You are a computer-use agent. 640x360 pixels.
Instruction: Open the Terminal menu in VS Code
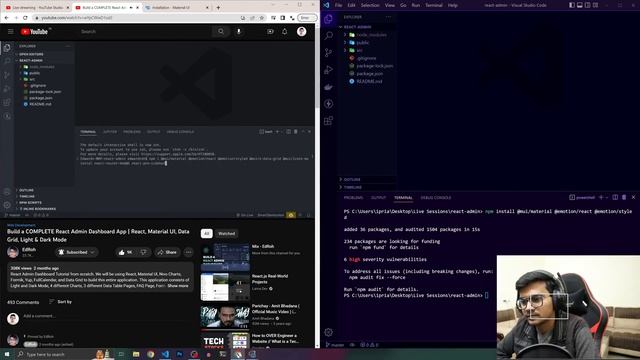(x=434, y=5)
